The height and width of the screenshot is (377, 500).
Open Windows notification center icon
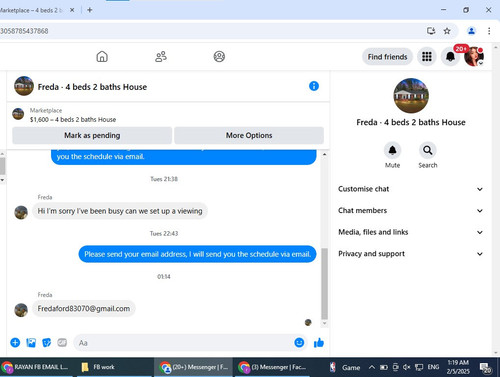pos(485,367)
